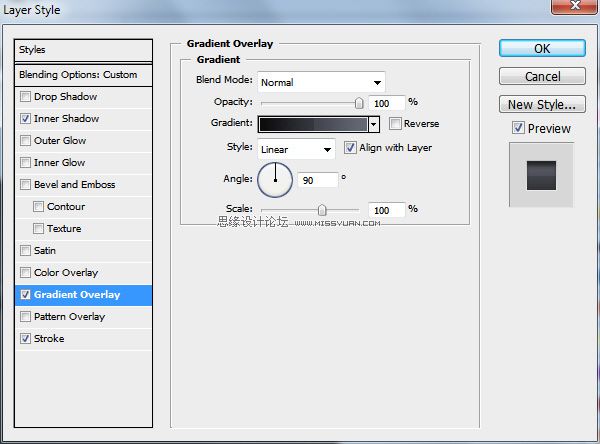Enable the Pattern Overlay checkbox

pos(25,317)
